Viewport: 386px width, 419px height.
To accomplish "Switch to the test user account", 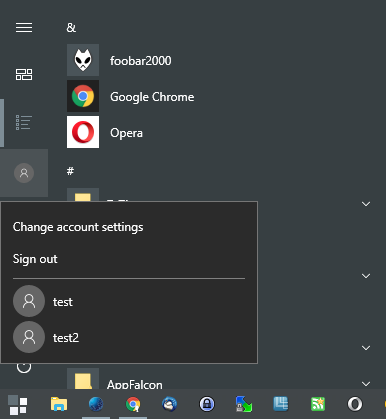I will 129,301.
